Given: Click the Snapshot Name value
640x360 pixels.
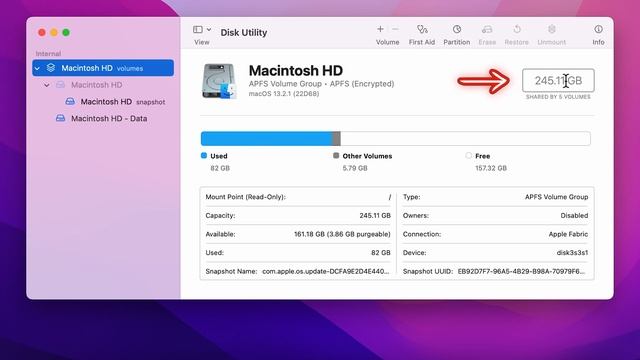Looking at the screenshot, I should tap(326, 271).
